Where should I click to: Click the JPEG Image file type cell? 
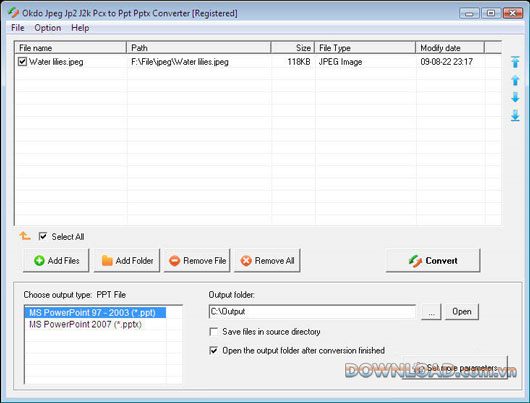340,62
